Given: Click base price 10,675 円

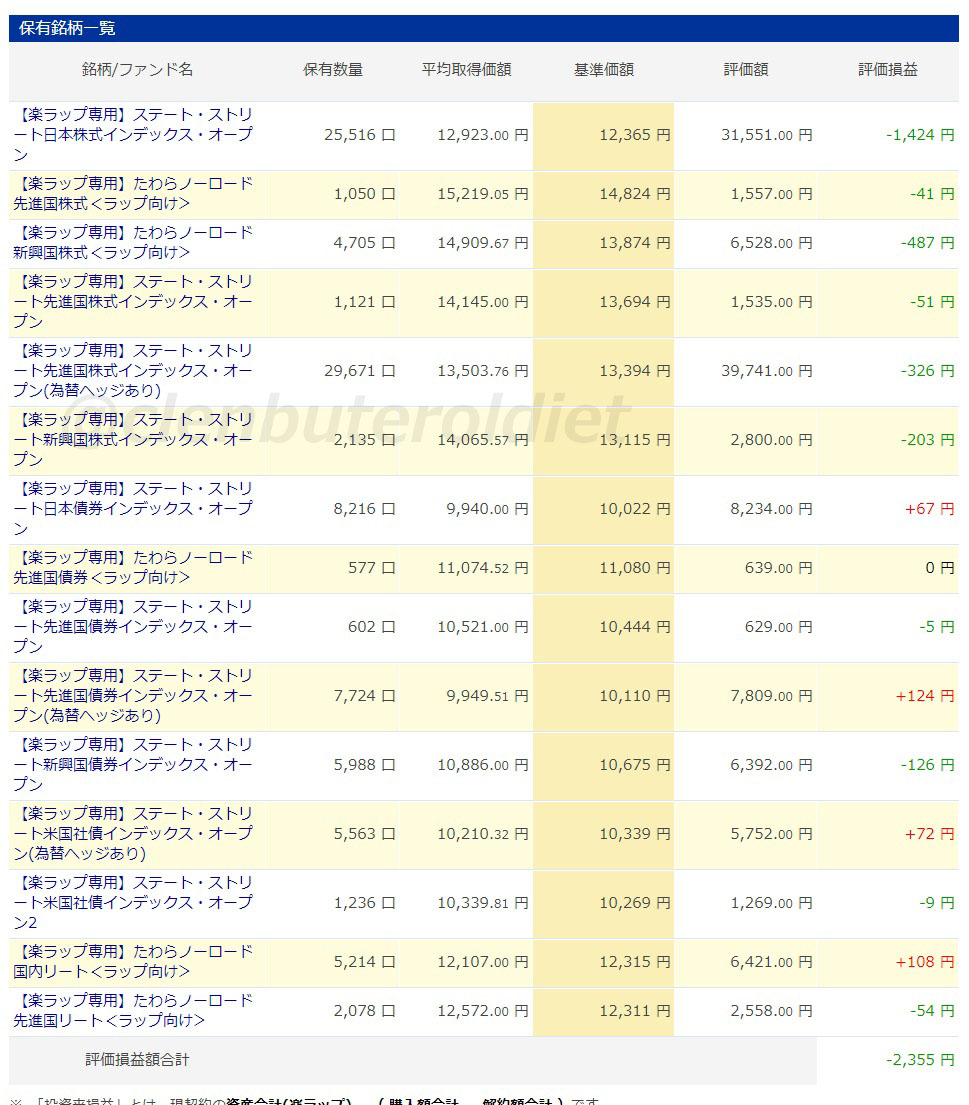Looking at the screenshot, I should coord(634,765).
